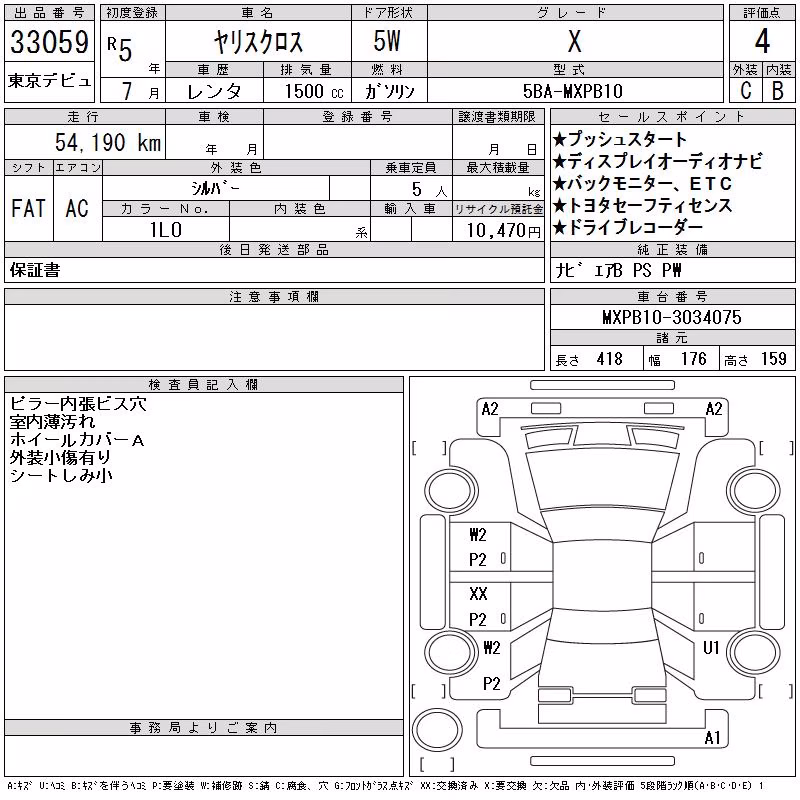Click the width value 176

694,359
